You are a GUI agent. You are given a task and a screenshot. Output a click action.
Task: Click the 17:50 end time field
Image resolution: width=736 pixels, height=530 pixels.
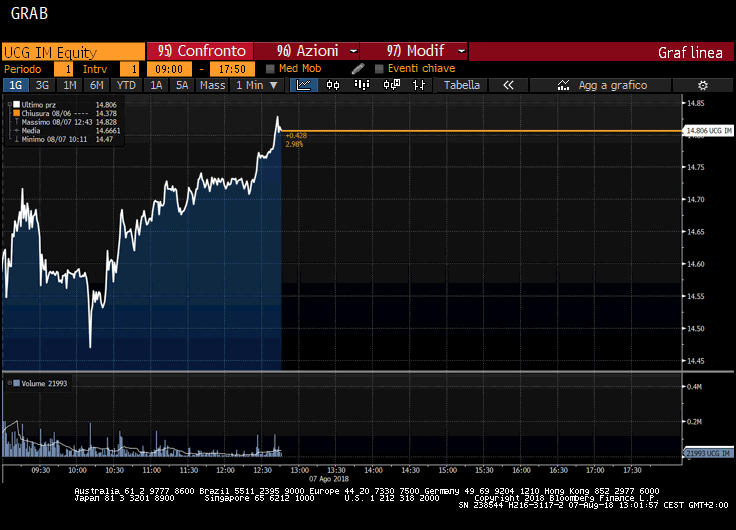click(x=232, y=69)
